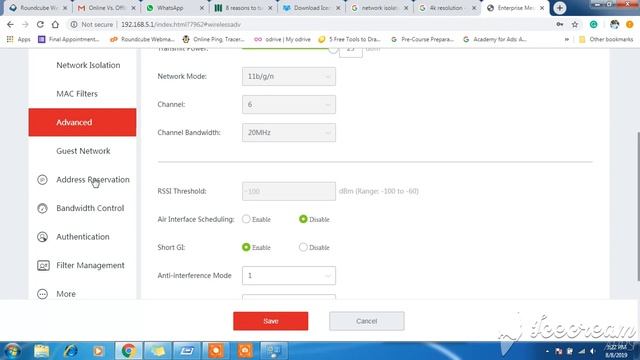Open the Network Mode dropdown
The height and width of the screenshot is (360, 640).
(x=289, y=76)
